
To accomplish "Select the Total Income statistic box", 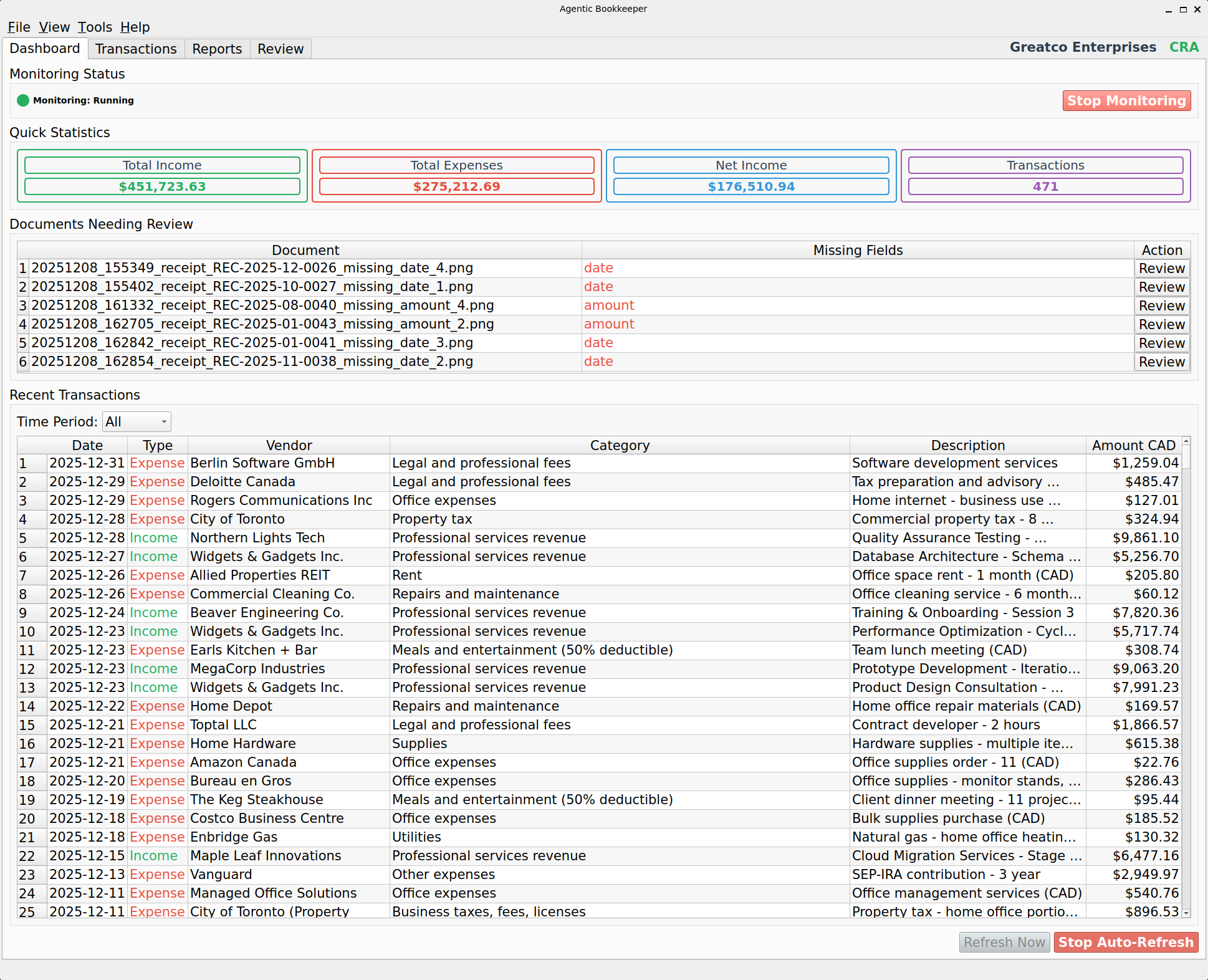I will [162, 176].
